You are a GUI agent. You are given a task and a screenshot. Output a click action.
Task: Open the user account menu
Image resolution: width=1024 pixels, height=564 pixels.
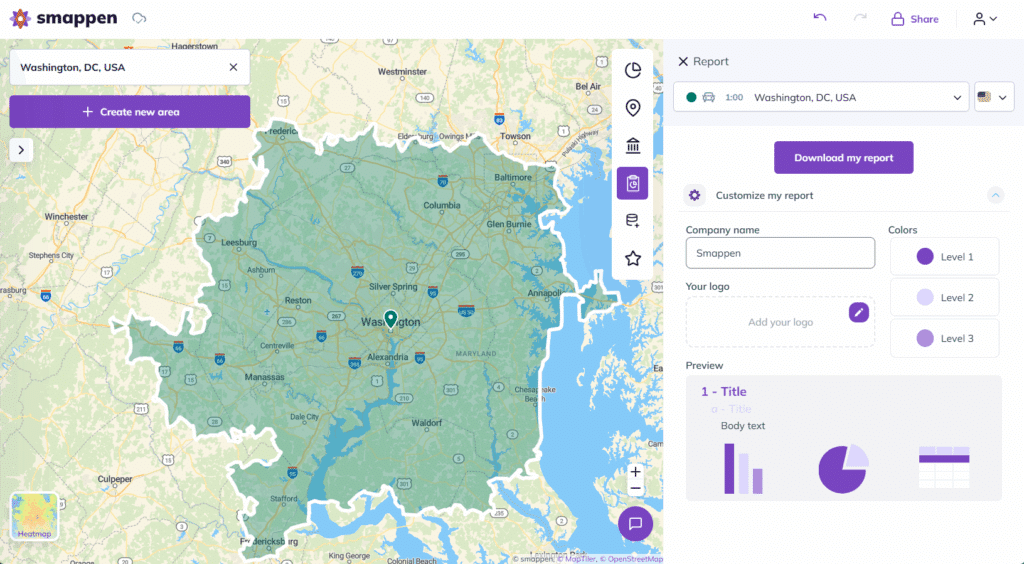985,19
